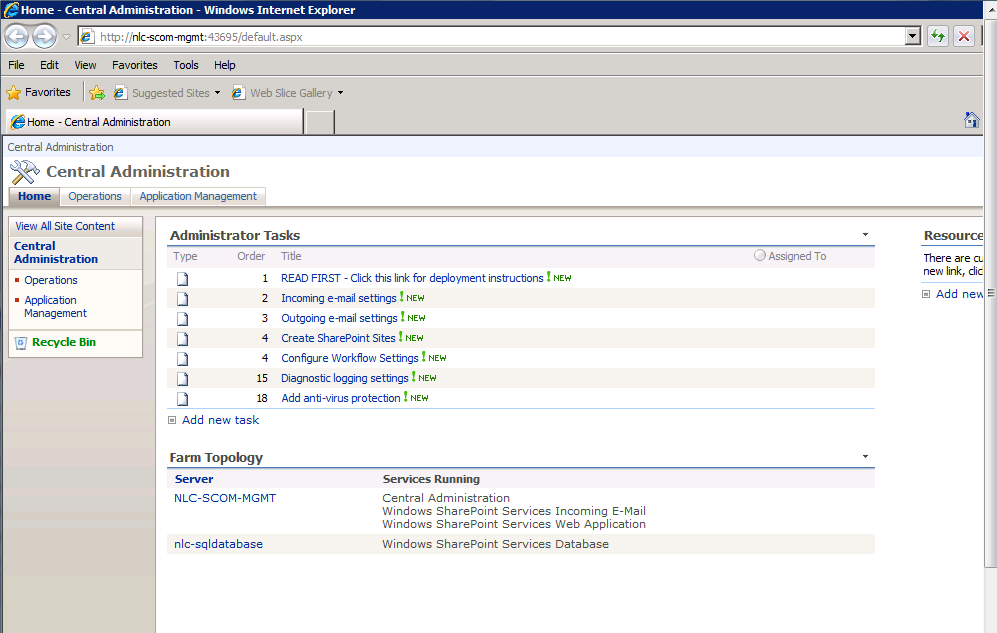Navigate back with the Back arrow

pyautogui.click(x=17, y=35)
